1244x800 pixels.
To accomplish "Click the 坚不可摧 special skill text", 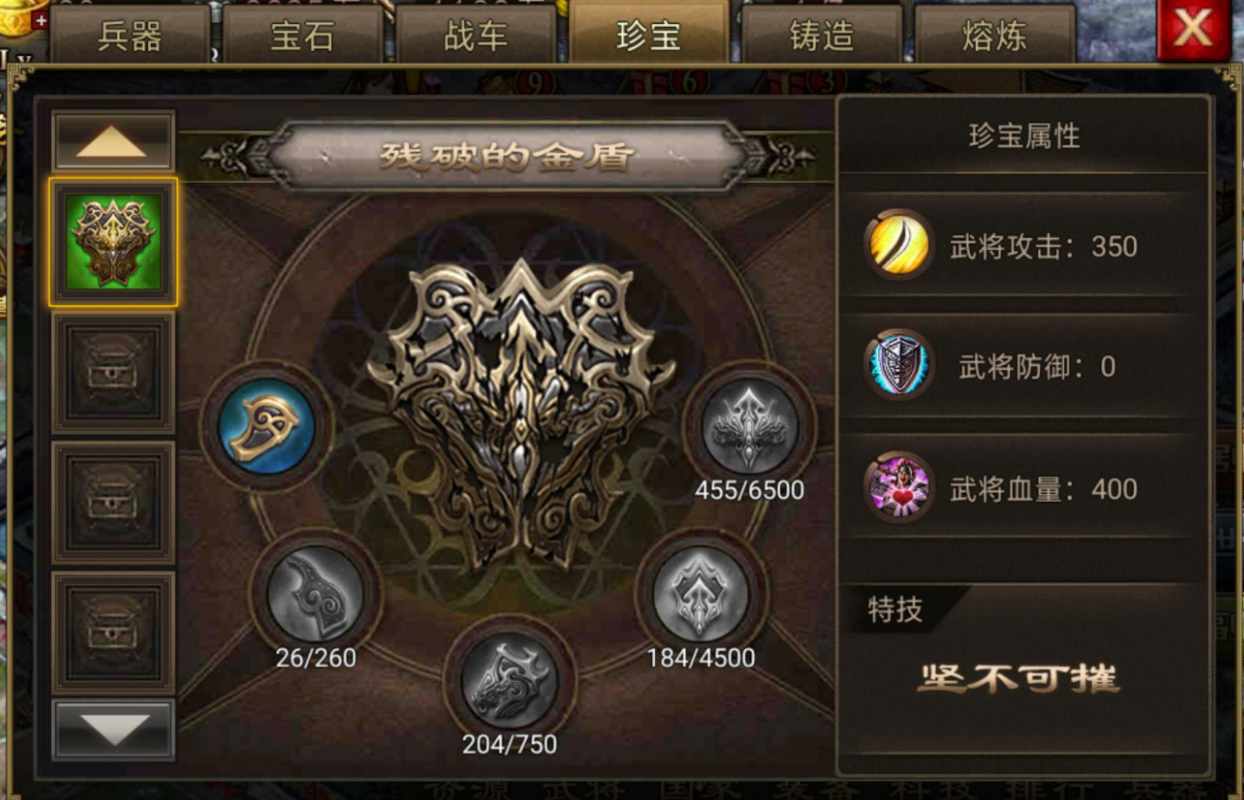I will click(1019, 678).
